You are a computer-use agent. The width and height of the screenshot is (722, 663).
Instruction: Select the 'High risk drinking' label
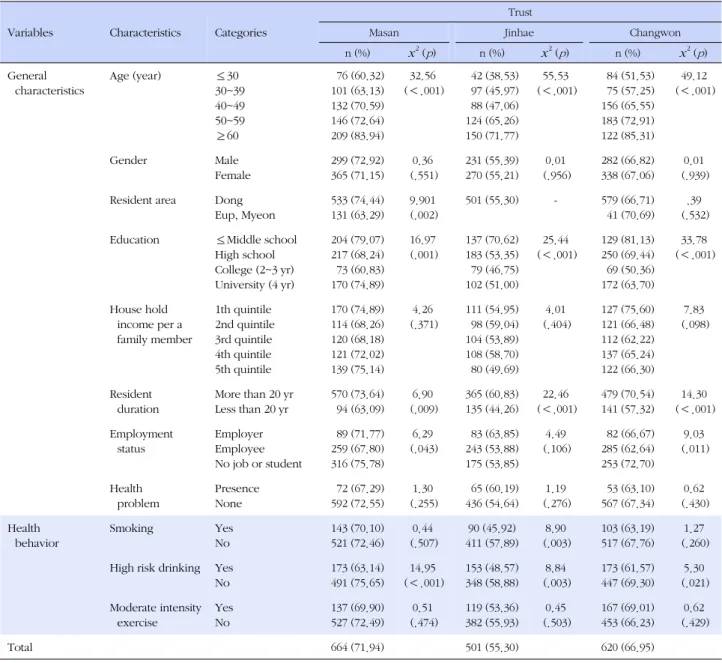point(155,568)
